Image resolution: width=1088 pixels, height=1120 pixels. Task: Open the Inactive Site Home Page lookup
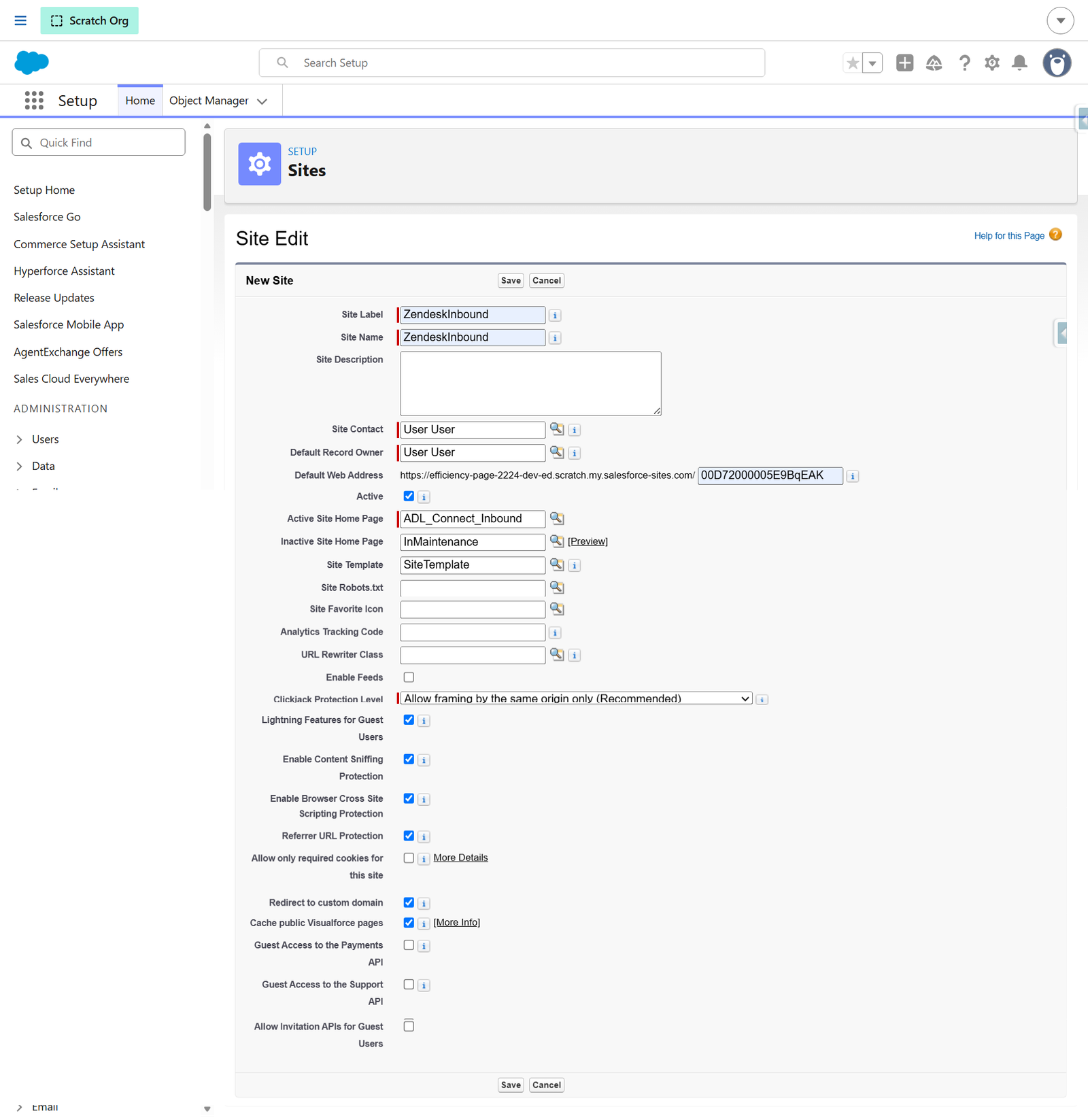click(557, 541)
